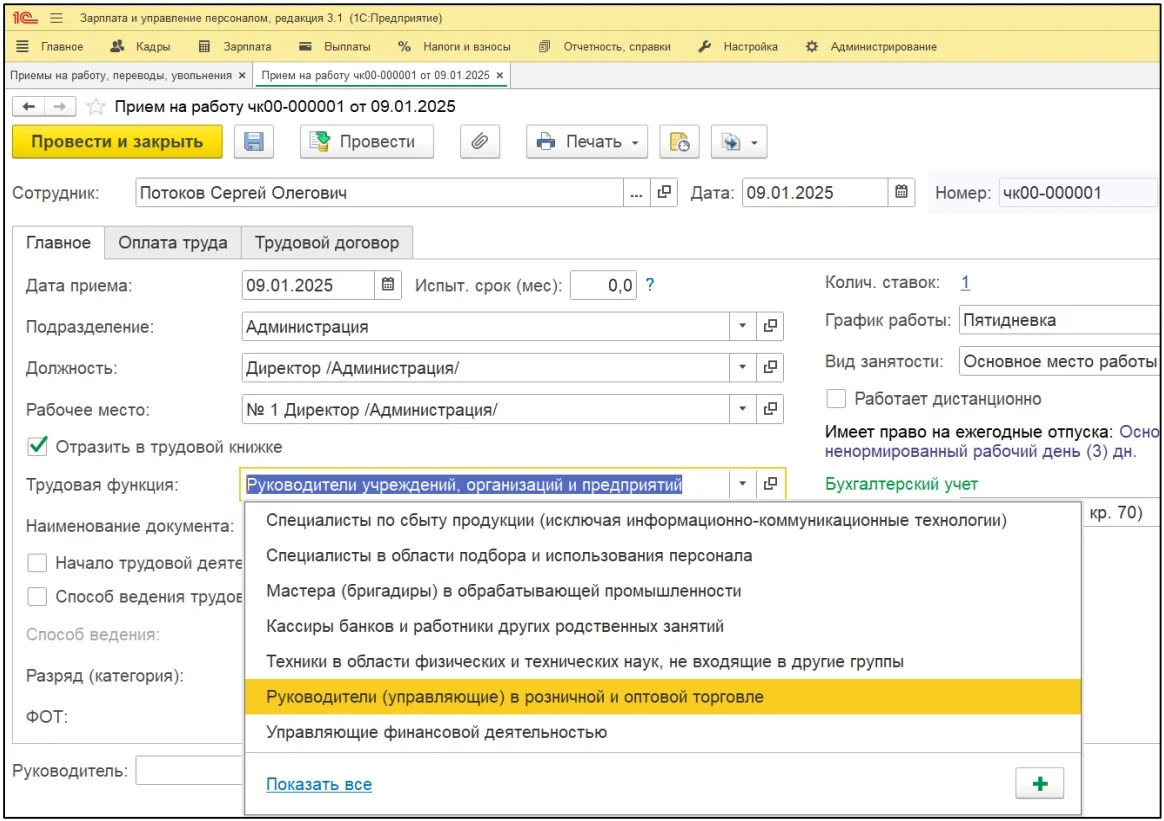The image size is (1164, 821).
Task: Open the Сотрудник field's open-form icon
Action: 663,193
